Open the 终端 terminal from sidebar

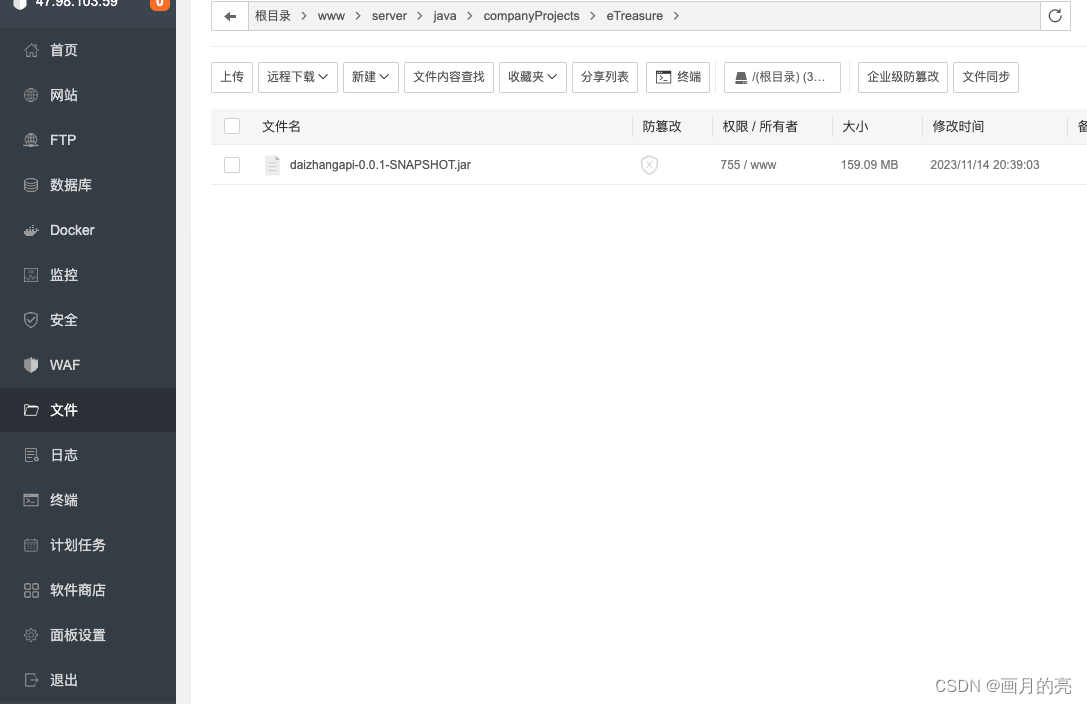click(x=63, y=500)
